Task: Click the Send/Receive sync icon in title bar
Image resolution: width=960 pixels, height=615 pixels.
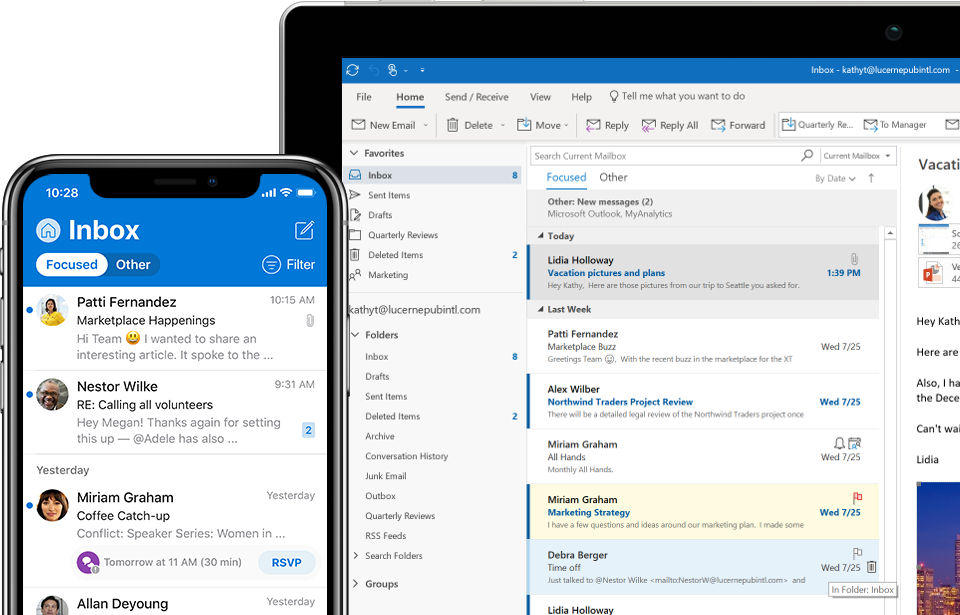Action: tap(352, 70)
